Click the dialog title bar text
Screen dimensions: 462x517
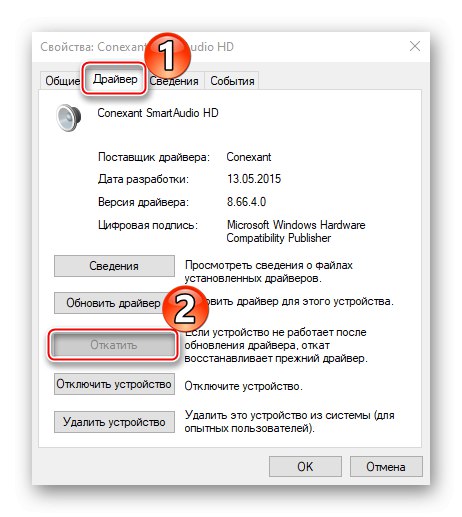click(x=137, y=47)
